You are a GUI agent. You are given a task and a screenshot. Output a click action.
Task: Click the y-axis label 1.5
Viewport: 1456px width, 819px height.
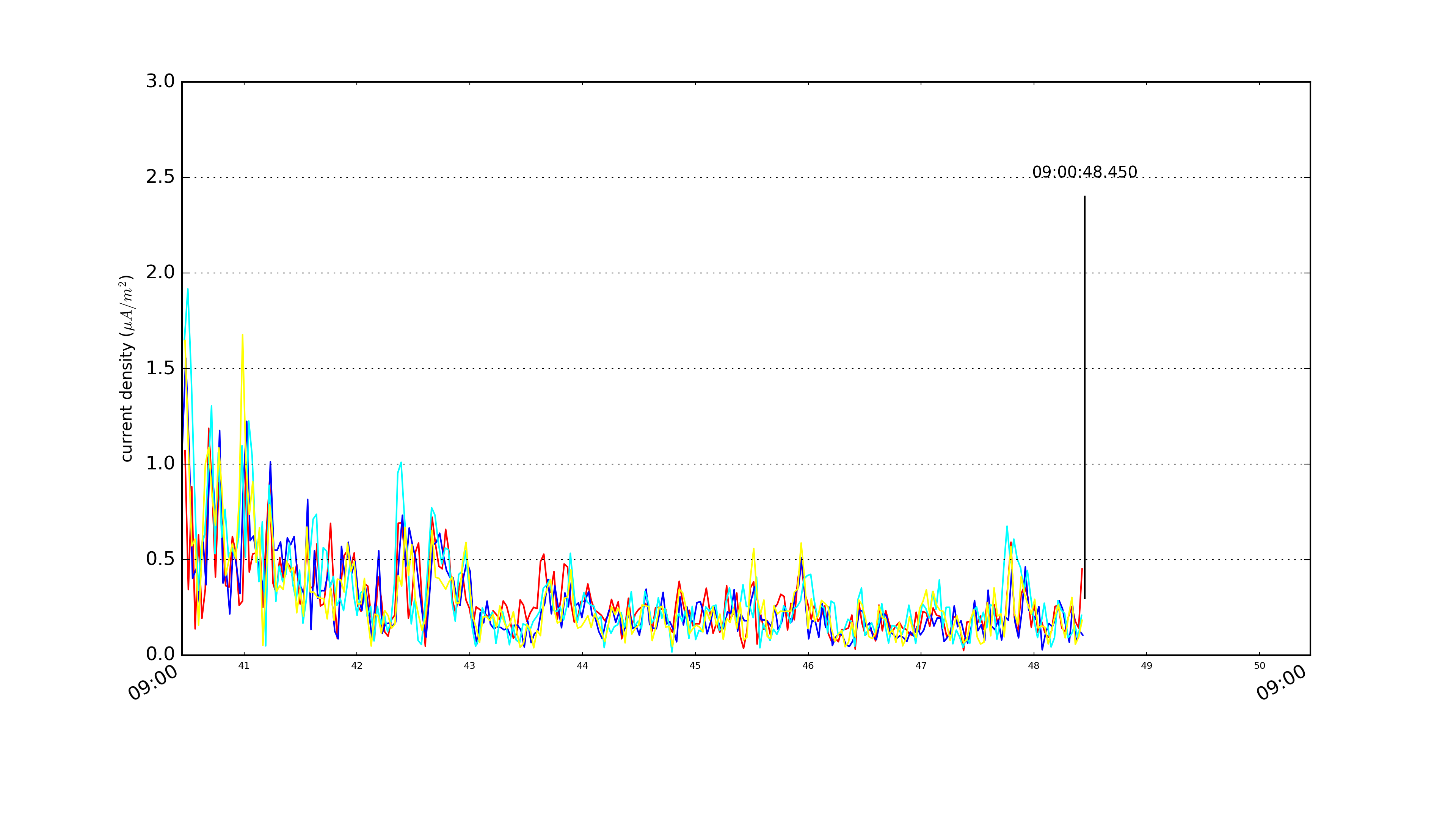pos(160,368)
